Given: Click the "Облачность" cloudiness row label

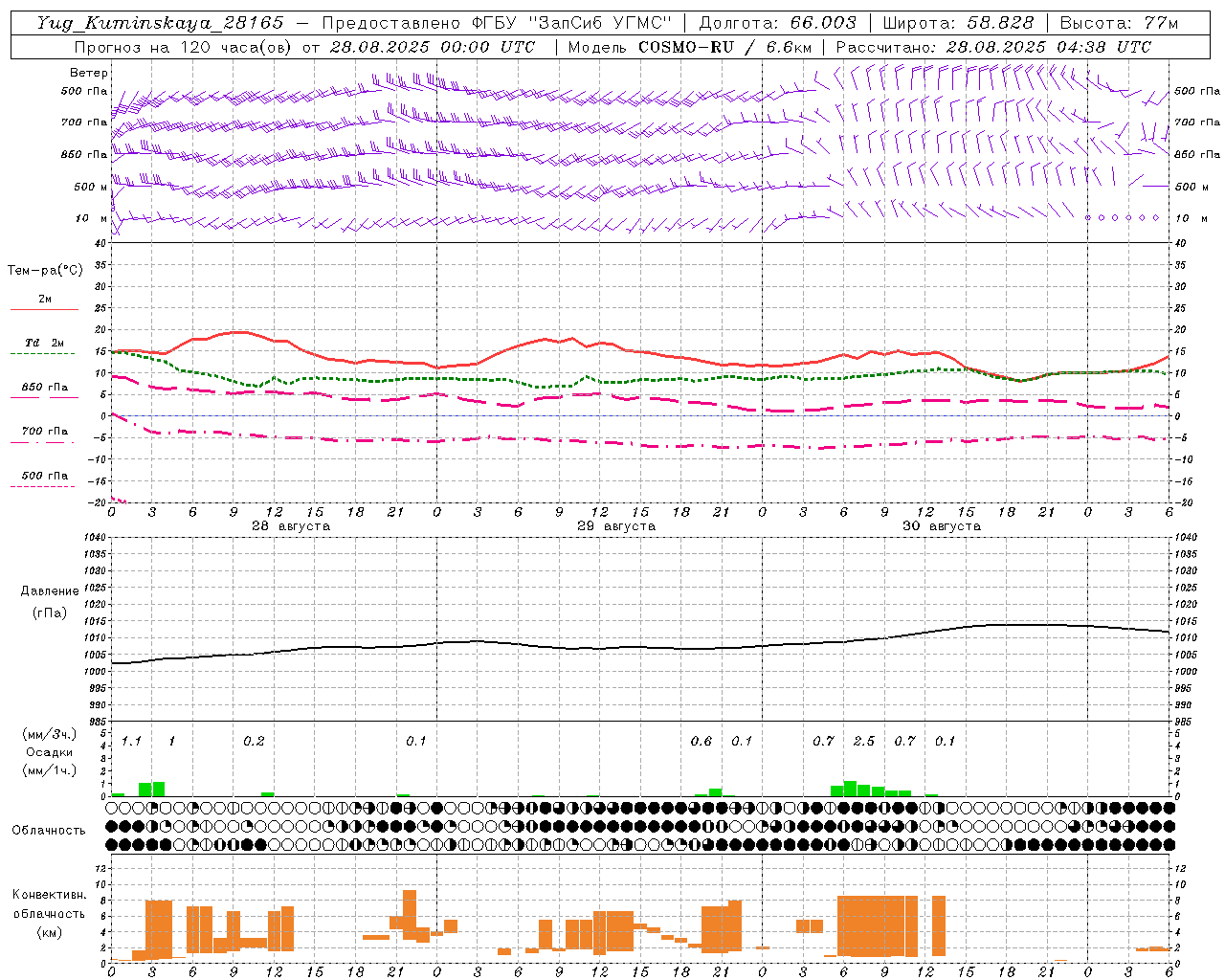Looking at the screenshot, I should coord(49,830).
